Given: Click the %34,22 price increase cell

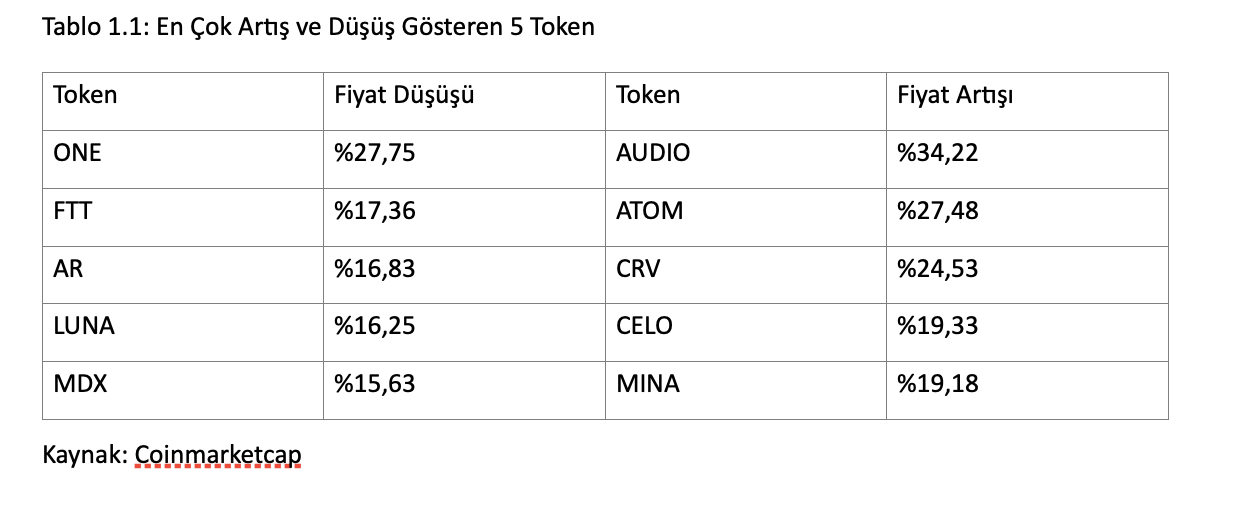Looking at the screenshot, I should pyautogui.click(x=1027, y=159).
